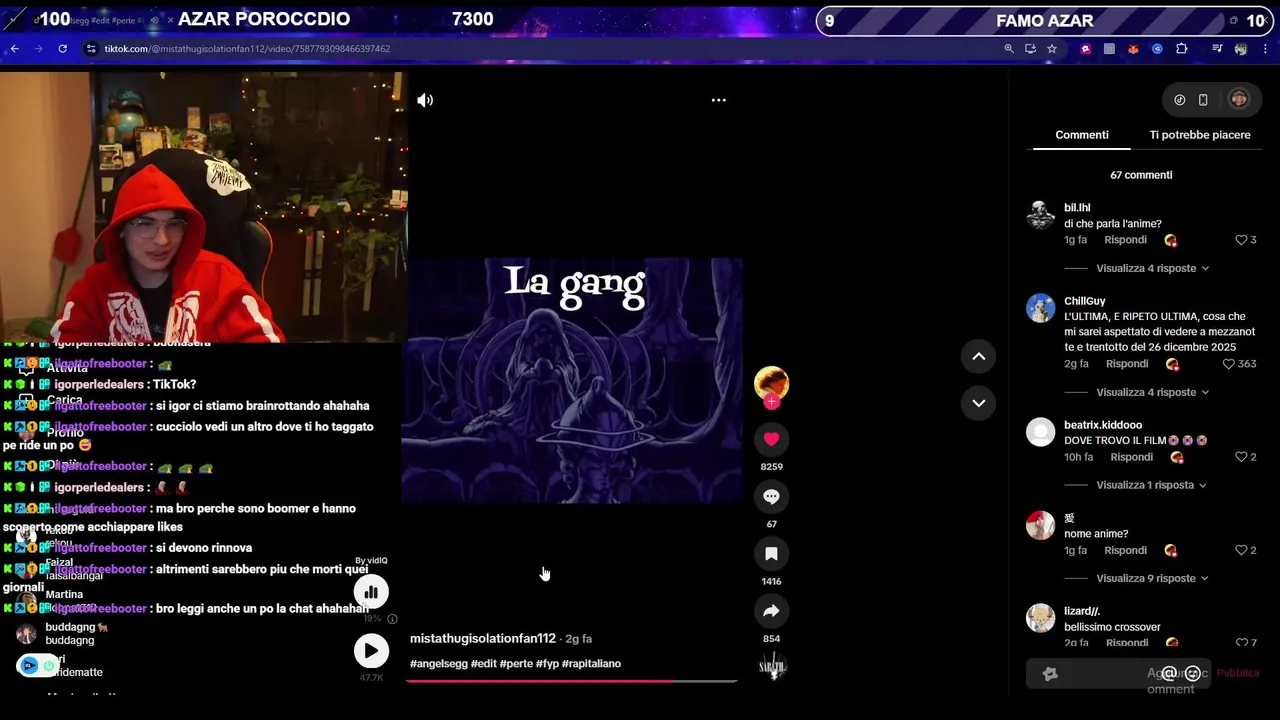Reply to beatrix.kiddooo comment
This screenshot has height=720, width=1280.
[x=1132, y=457]
